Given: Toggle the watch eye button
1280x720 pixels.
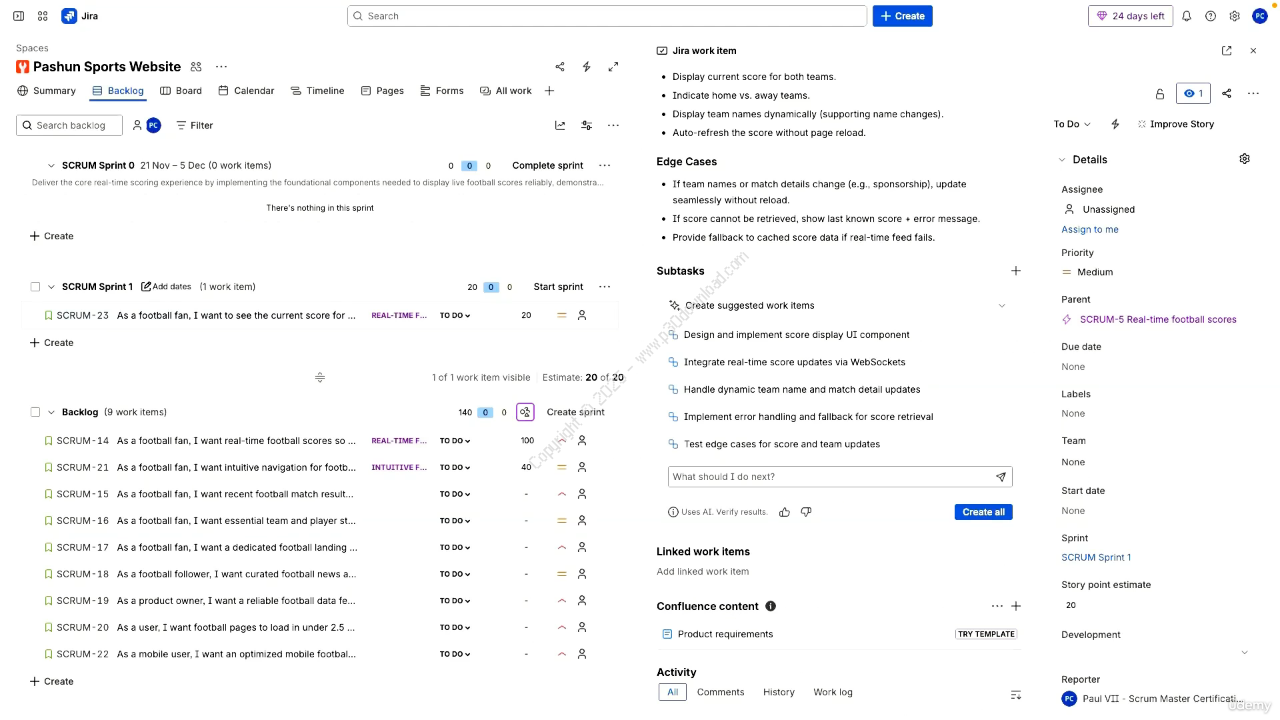Looking at the screenshot, I should click(x=1193, y=93).
